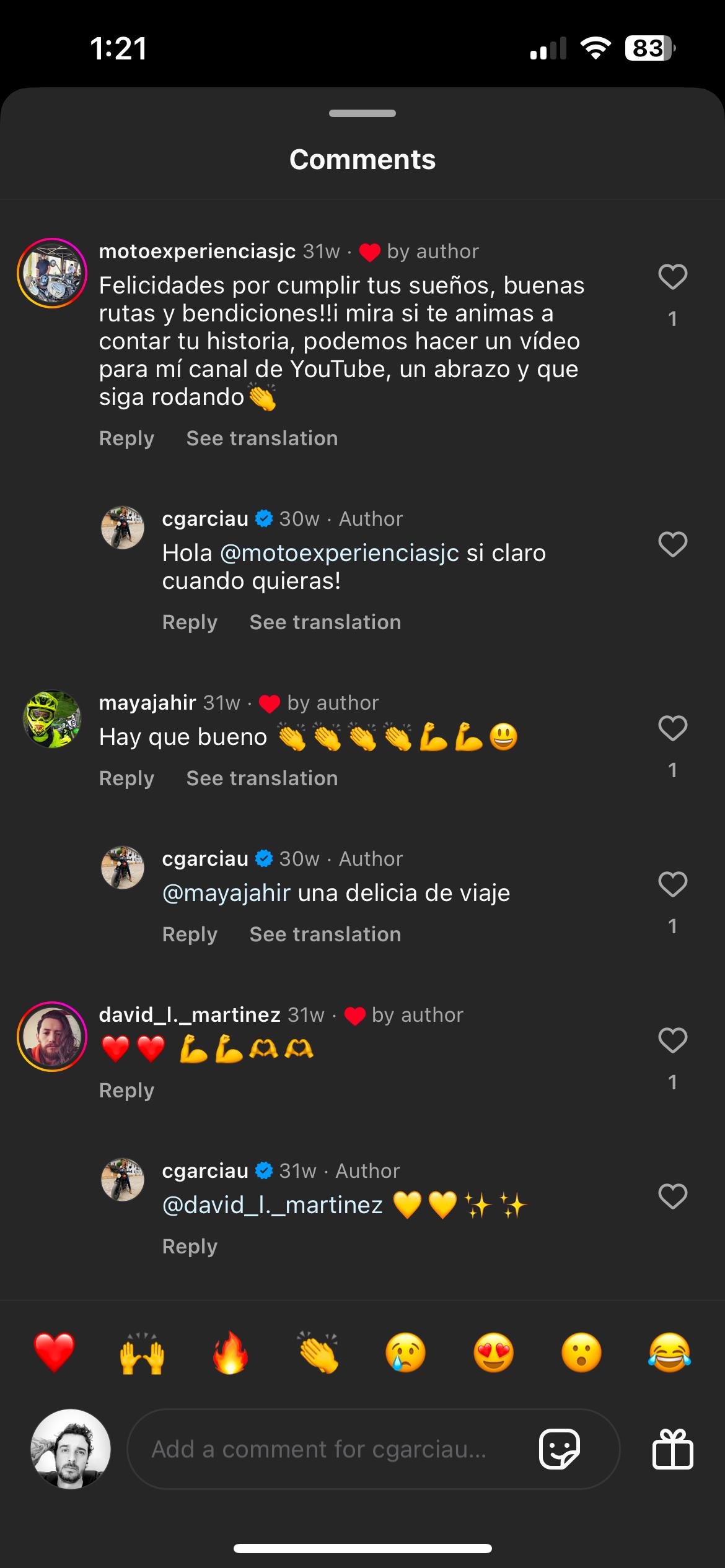
Task: Tap the crying-laughing emoji reaction
Action: [x=669, y=1352]
